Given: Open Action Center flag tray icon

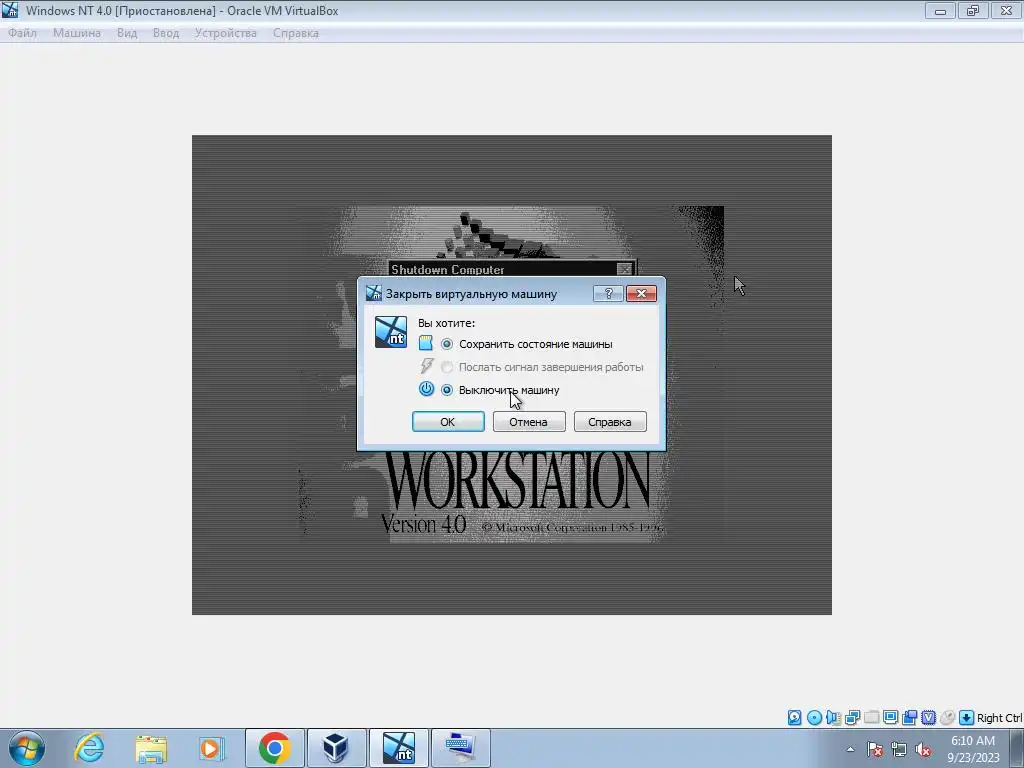Looking at the screenshot, I should coord(875,749).
